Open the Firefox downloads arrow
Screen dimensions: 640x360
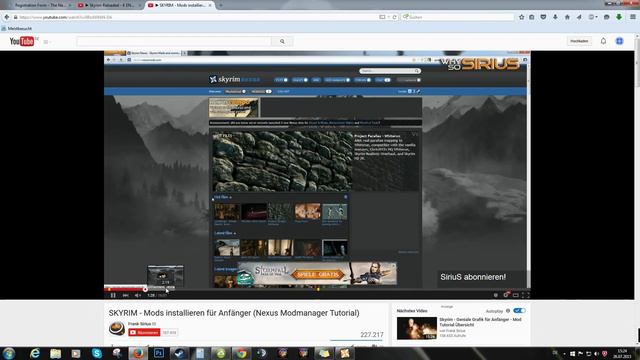[x=555, y=17]
